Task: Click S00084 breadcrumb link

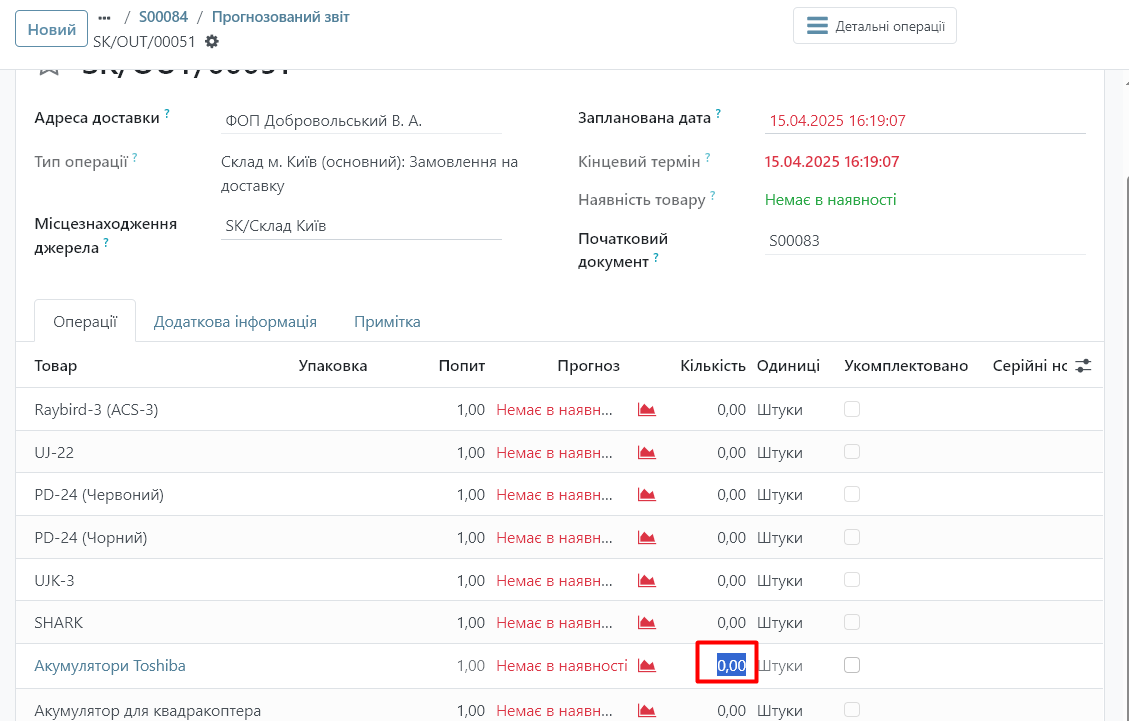Action: (161, 17)
